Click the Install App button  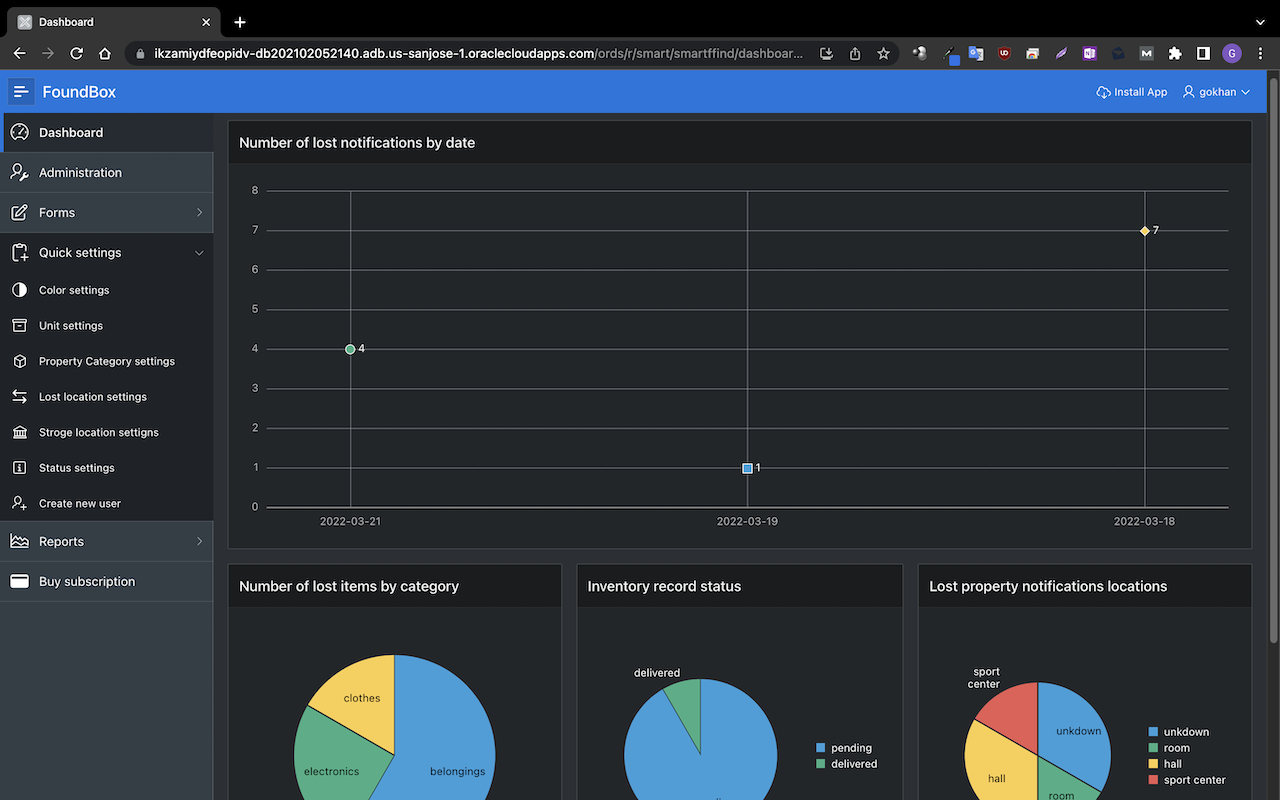click(1132, 92)
